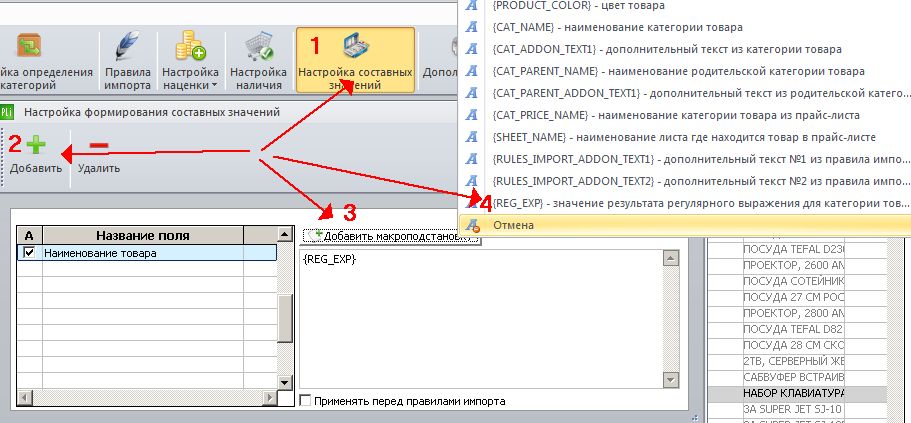The width and height of the screenshot is (911, 423).
Task: Click down arrow of template text scrollbar
Action: click(x=670, y=380)
